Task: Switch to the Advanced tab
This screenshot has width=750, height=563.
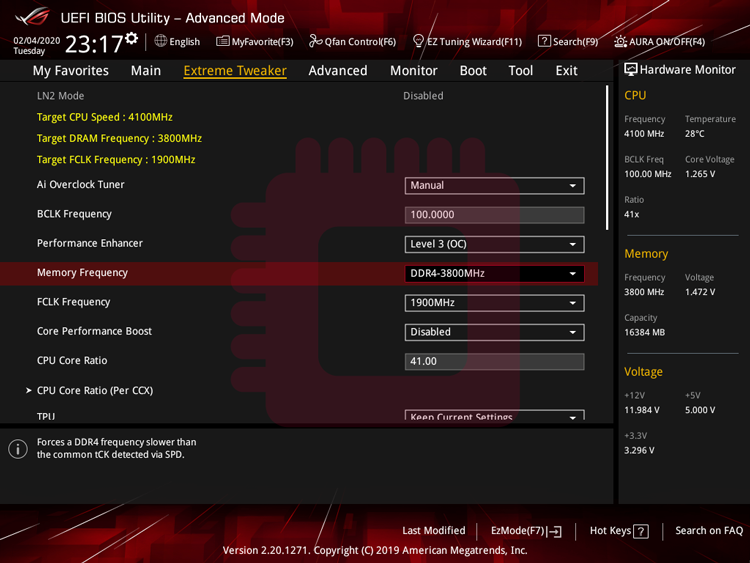Action: coord(337,70)
